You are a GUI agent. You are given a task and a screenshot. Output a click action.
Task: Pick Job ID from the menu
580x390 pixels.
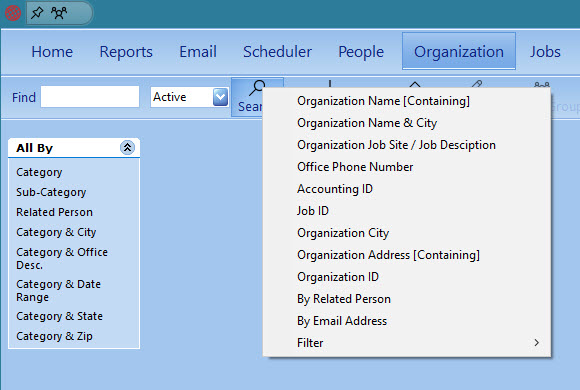tap(407, 211)
